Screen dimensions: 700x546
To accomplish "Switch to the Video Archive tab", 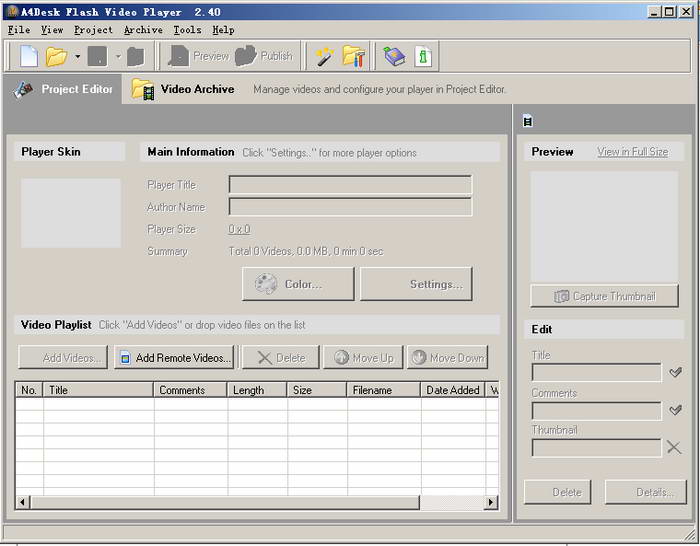I will tap(183, 89).
